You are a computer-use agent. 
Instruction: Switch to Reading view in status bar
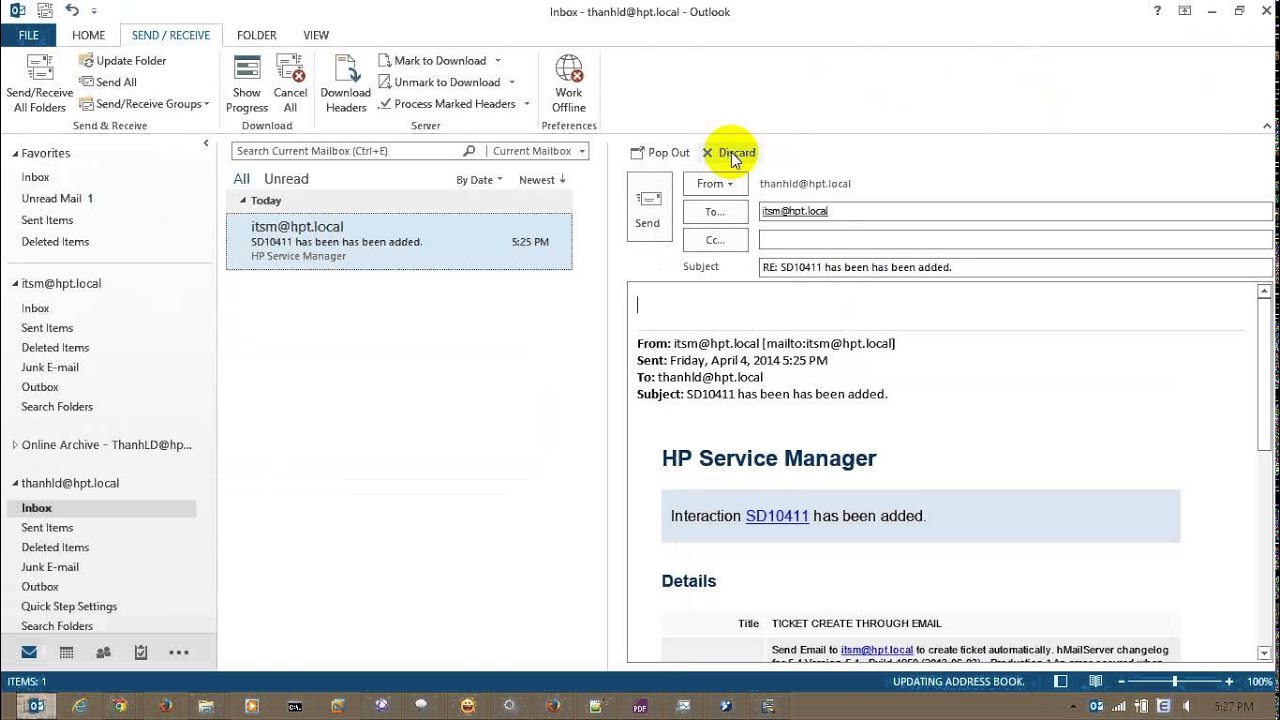pyautogui.click(x=1097, y=681)
